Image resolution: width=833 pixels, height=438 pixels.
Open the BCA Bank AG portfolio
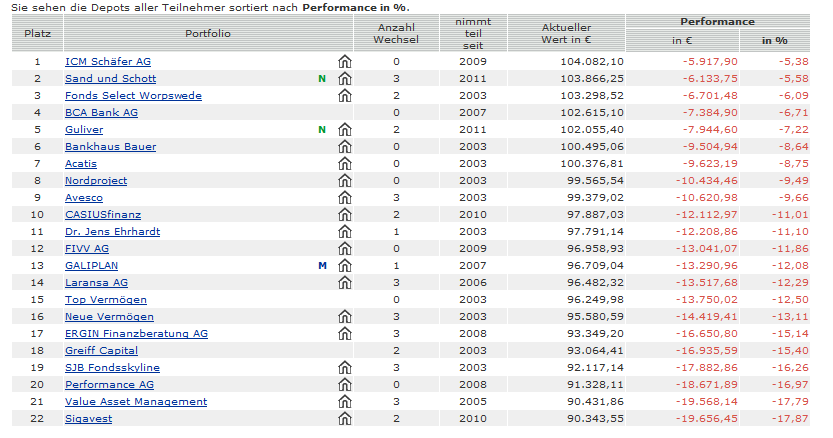[101, 113]
